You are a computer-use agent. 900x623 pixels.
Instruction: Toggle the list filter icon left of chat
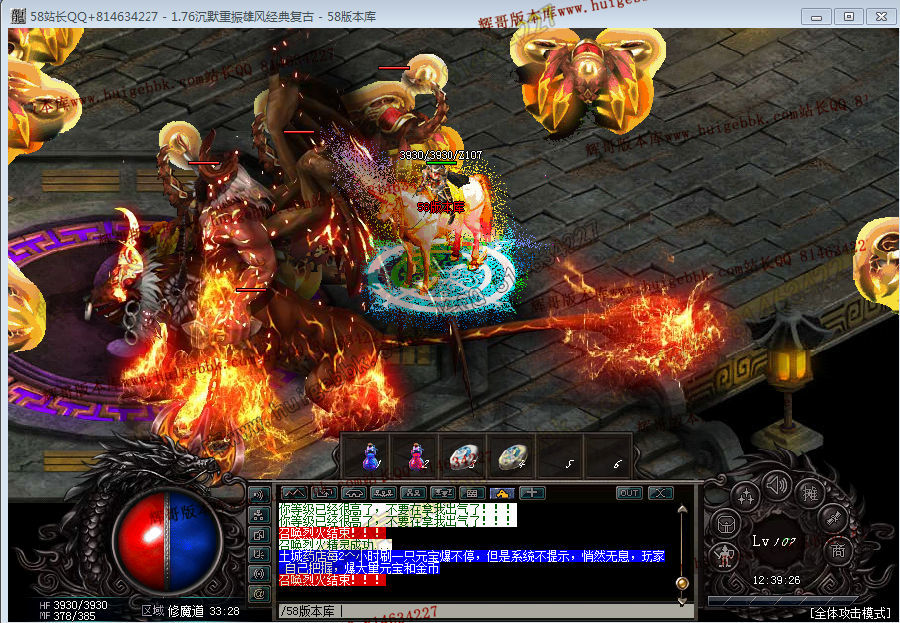(259, 554)
